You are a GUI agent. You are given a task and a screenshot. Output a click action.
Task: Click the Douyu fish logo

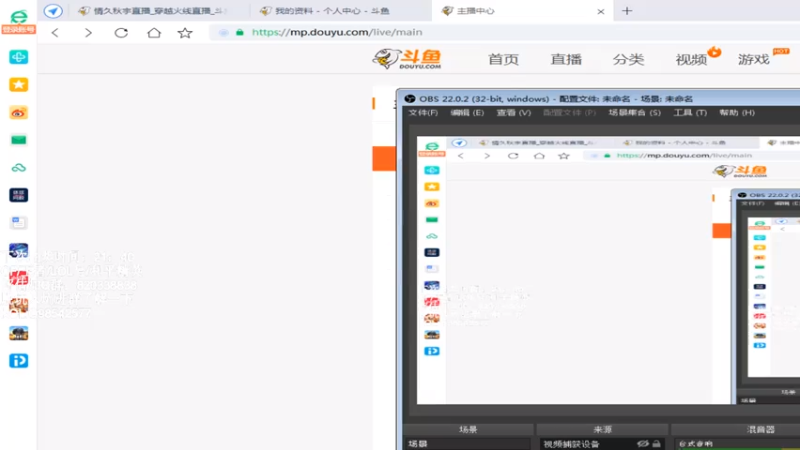click(x=407, y=59)
